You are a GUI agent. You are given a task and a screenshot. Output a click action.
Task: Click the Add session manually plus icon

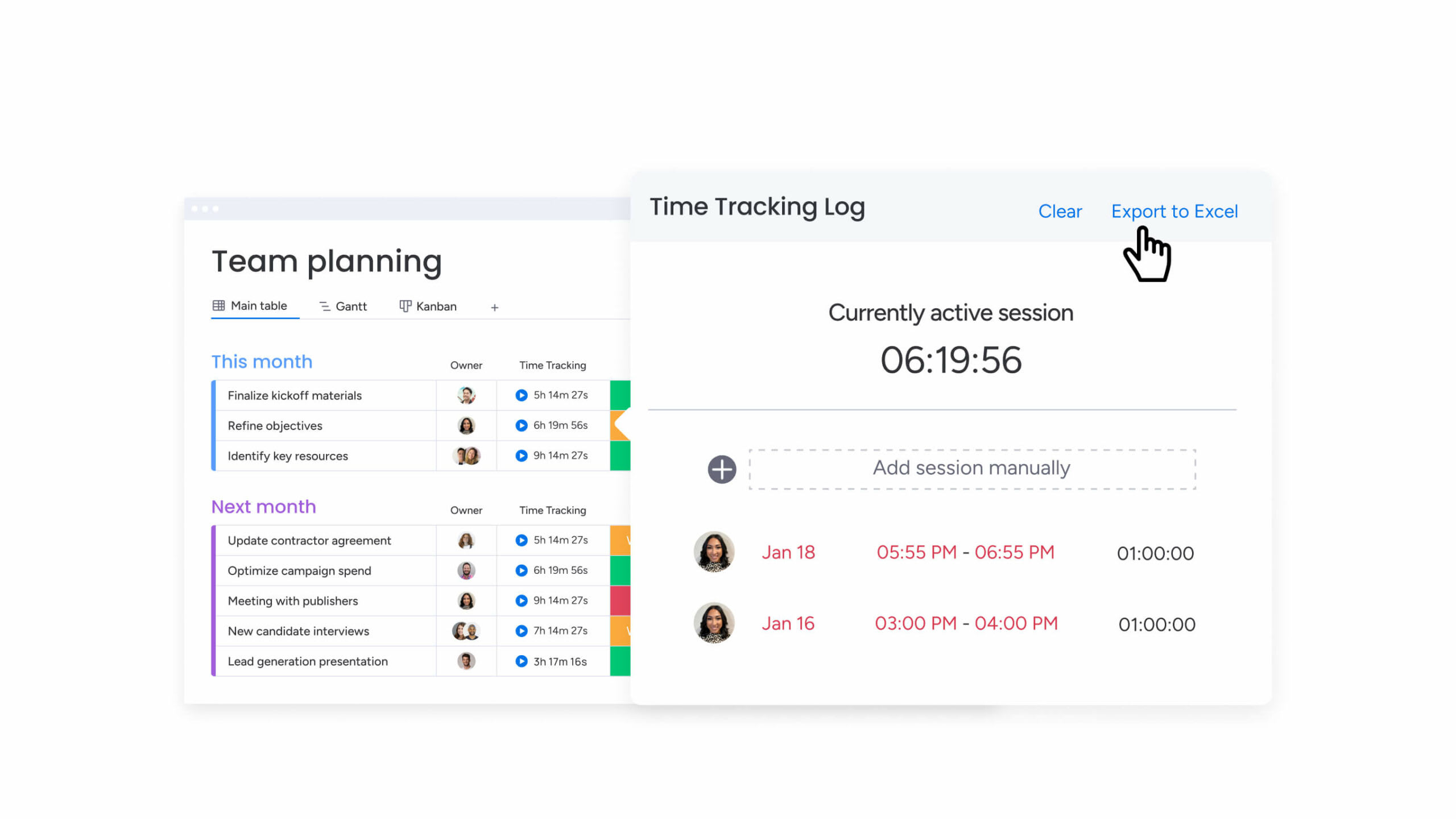(722, 468)
